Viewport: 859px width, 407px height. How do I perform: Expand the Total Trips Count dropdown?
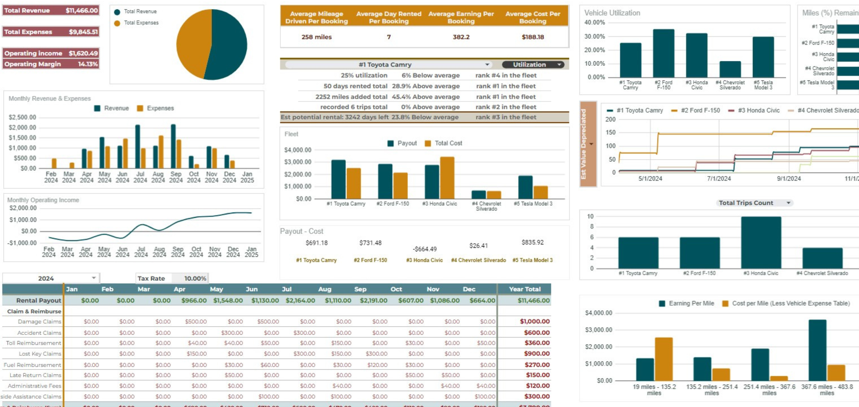(787, 203)
